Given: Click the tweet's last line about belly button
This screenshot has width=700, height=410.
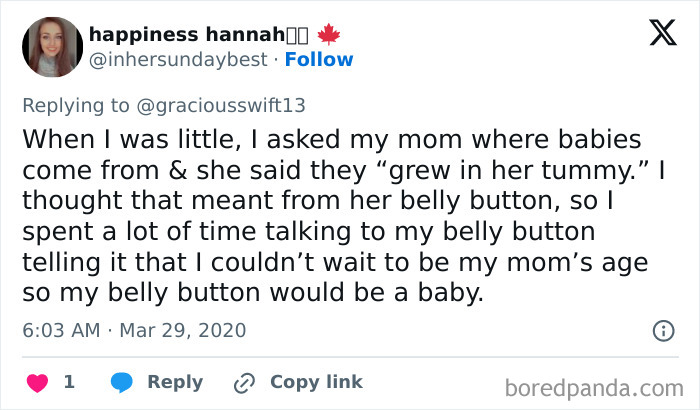Looking at the screenshot, I should click(258, 296).
